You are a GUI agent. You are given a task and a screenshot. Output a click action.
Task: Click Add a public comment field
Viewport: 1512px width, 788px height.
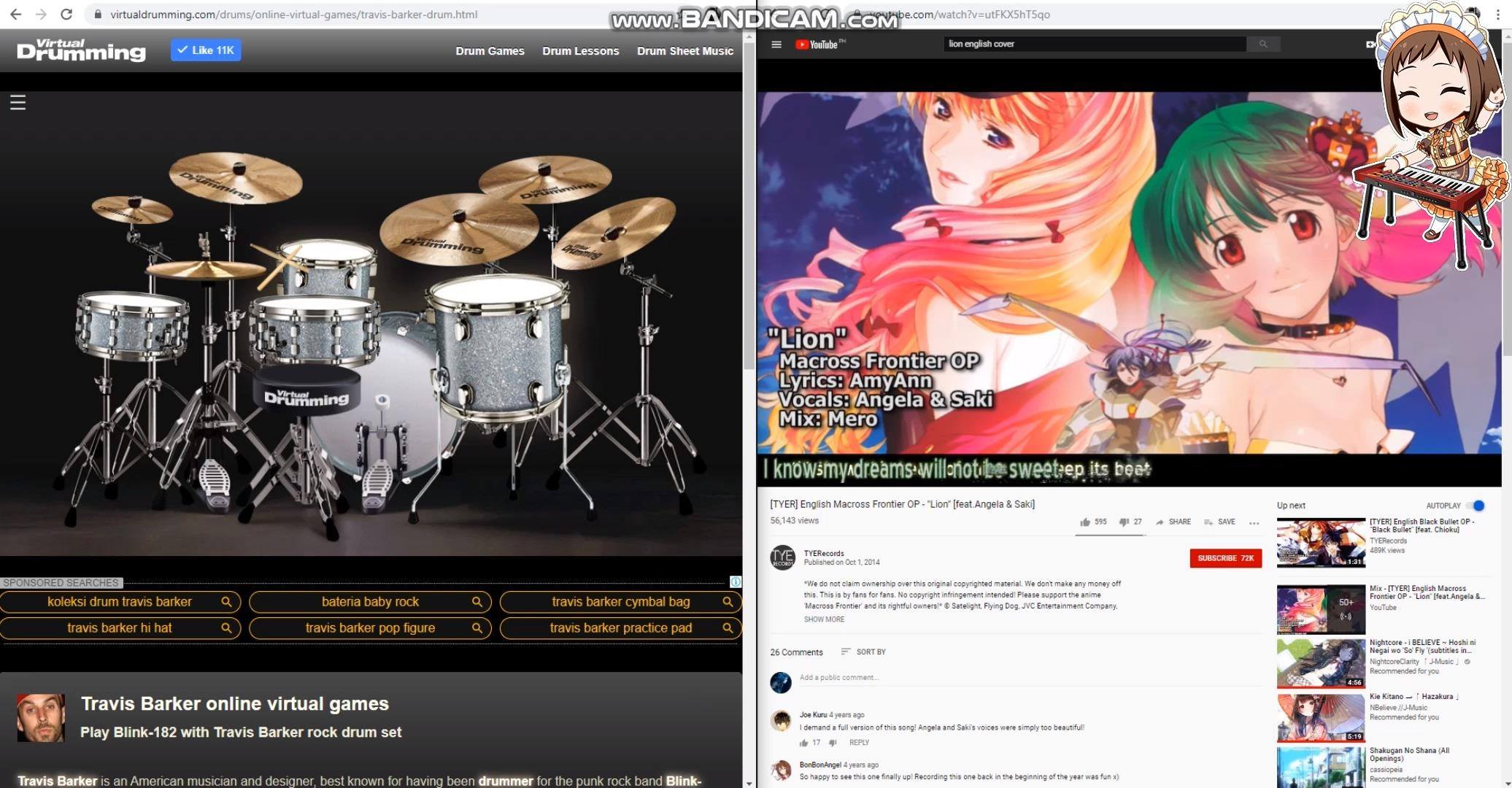[x=1029, y=678]
